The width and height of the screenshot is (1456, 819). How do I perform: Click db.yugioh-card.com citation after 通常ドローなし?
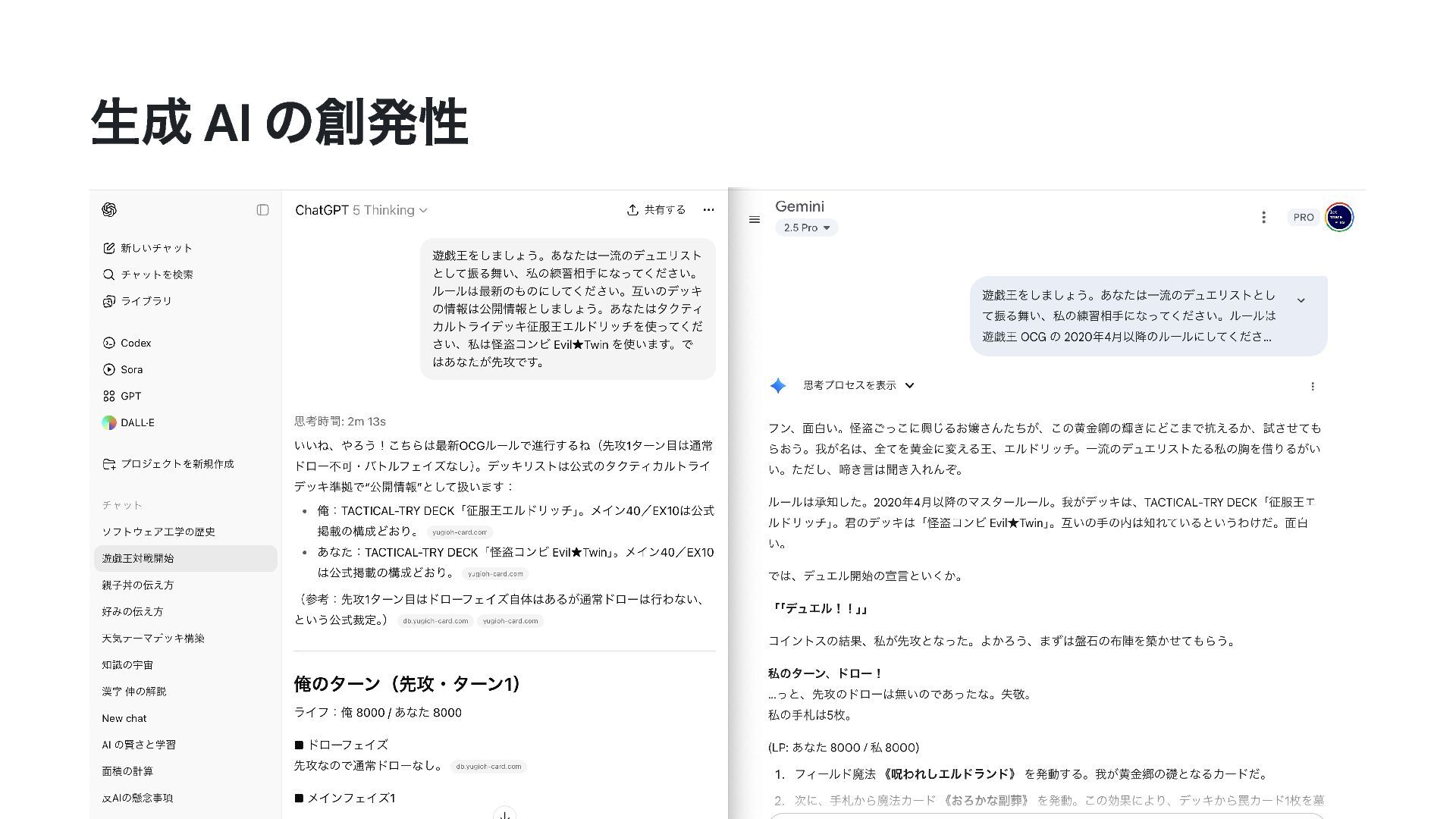pyautogui.click(x=488, y=767)
